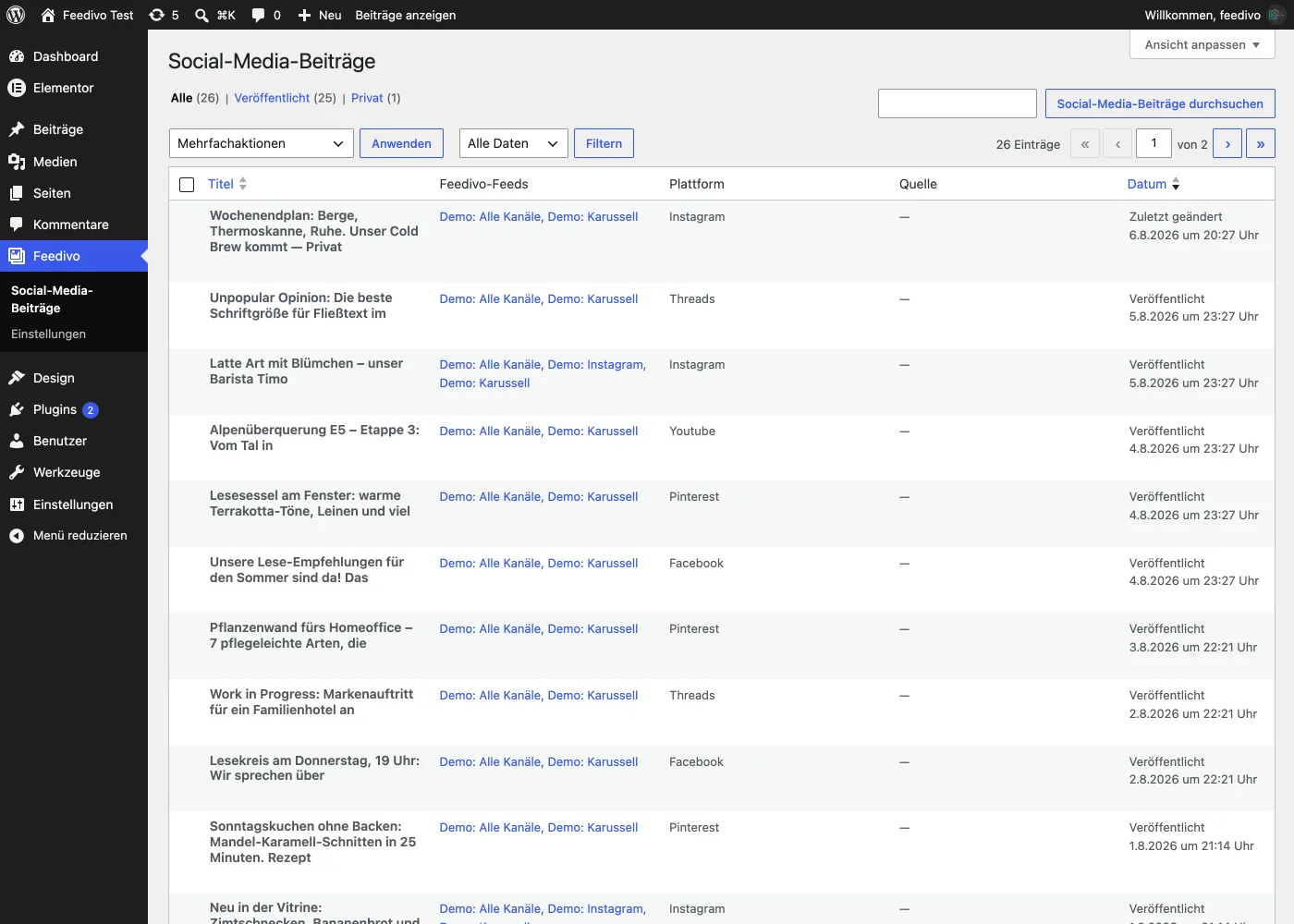Click the Werkzeuge wrench icon
The width and height of the screenshot is (1294, 924).
pos(17,472)
